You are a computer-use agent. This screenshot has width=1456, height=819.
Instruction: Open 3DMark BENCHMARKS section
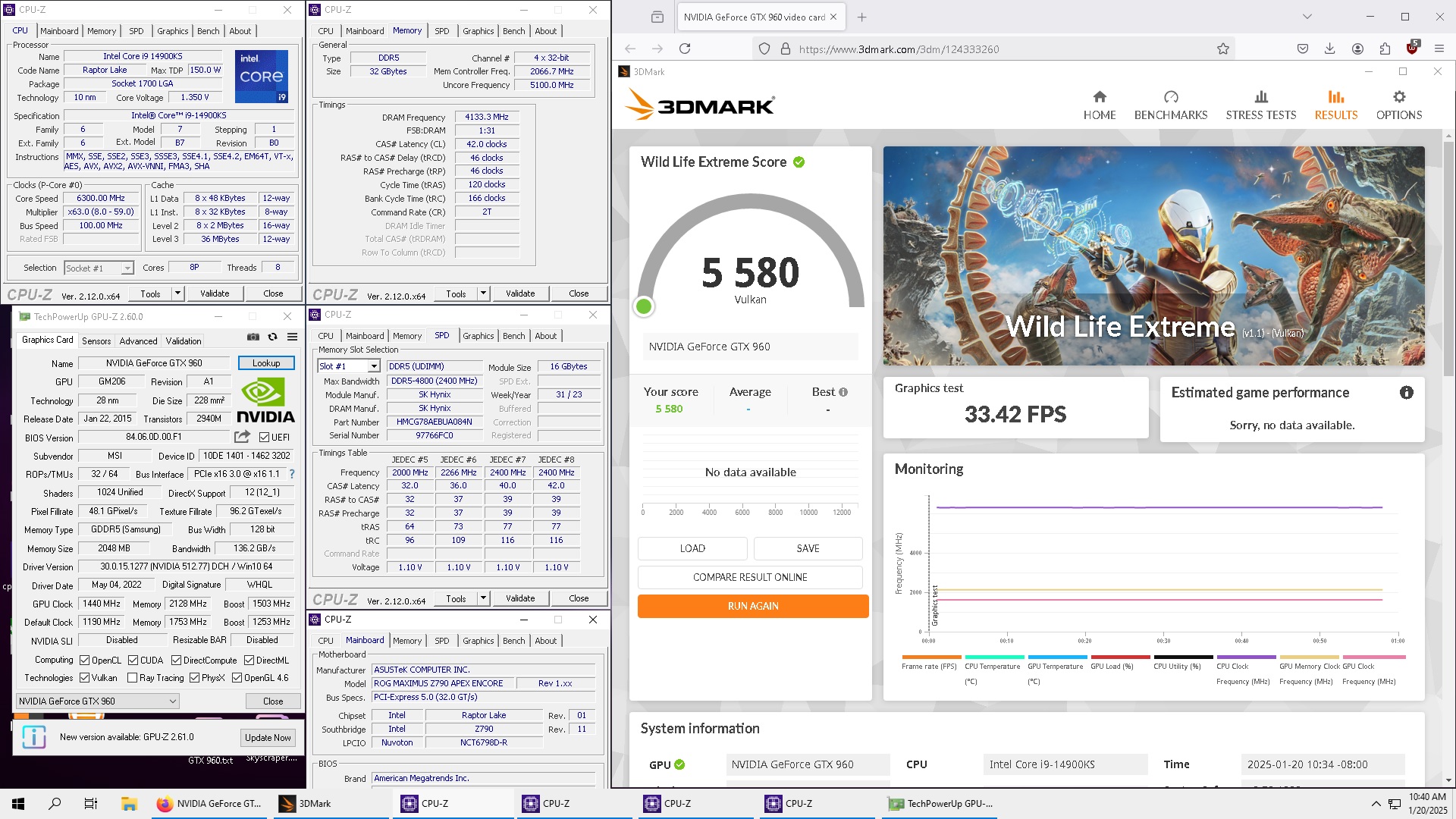point(1171,105)
